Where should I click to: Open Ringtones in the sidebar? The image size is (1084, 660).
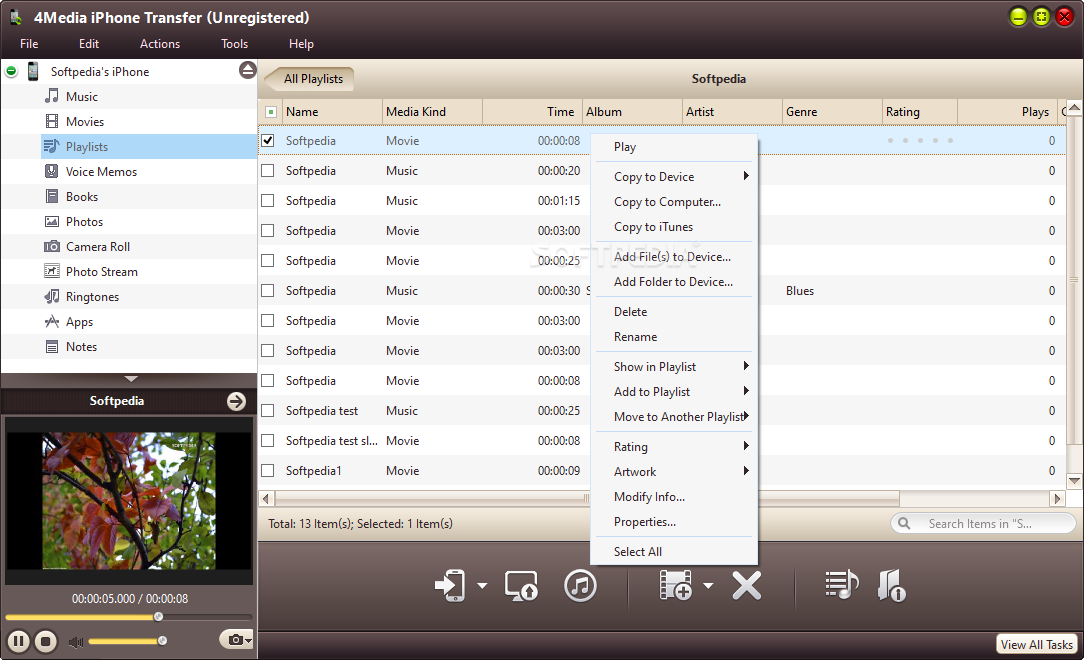pos(92,296)
